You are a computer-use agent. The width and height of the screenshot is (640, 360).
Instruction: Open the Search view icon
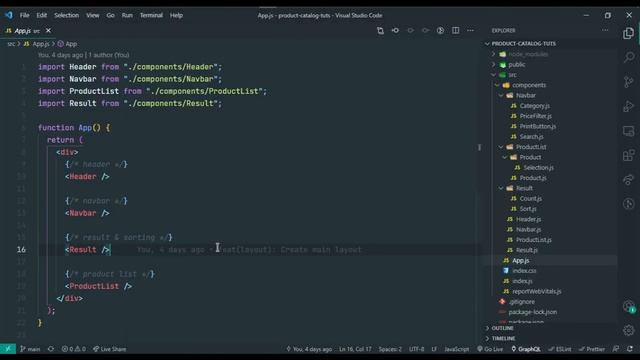click(629, 57)
